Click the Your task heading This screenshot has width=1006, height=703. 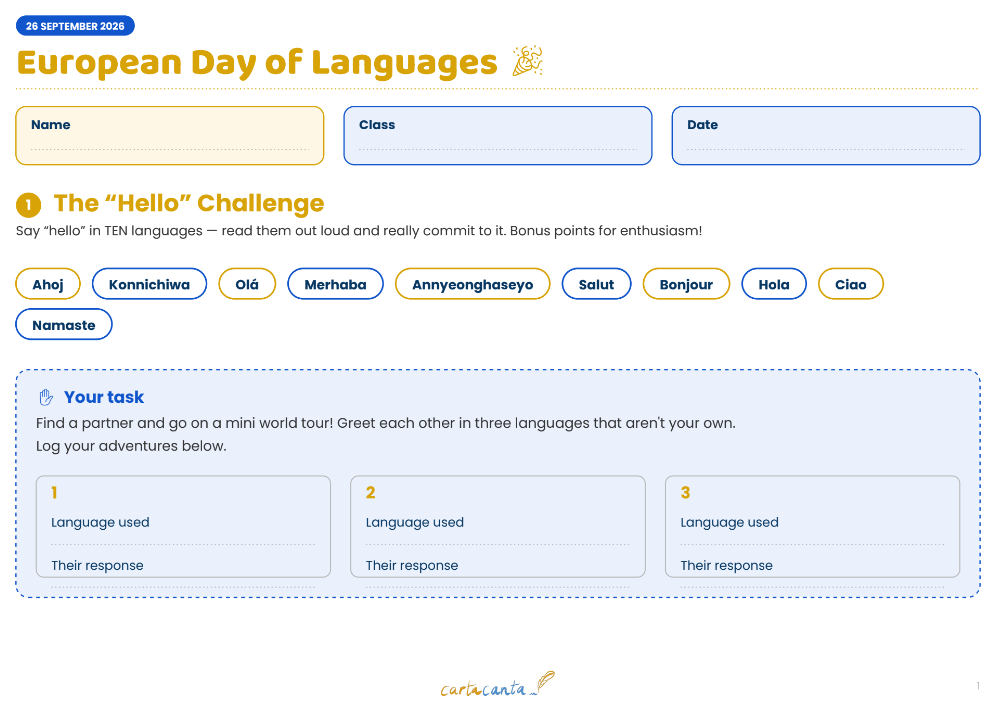(x=104, y=397)
